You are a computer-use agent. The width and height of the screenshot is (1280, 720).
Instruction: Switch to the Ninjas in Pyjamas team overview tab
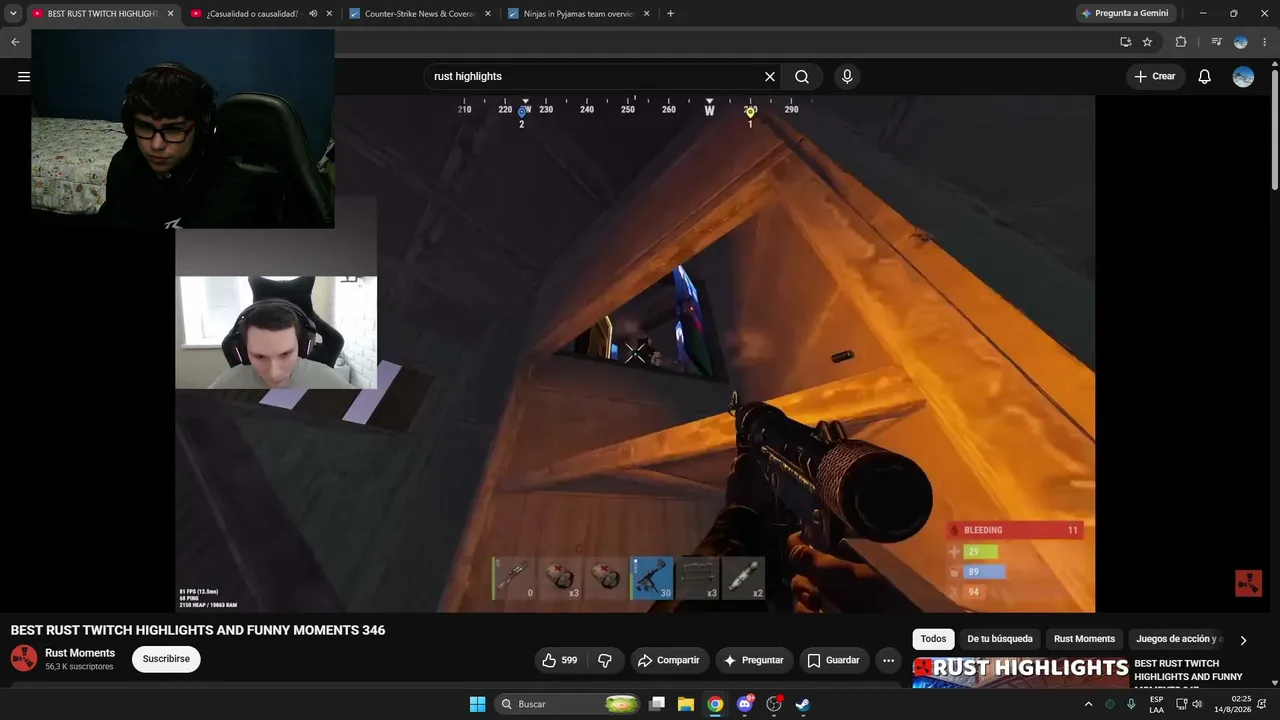(579, 14)
